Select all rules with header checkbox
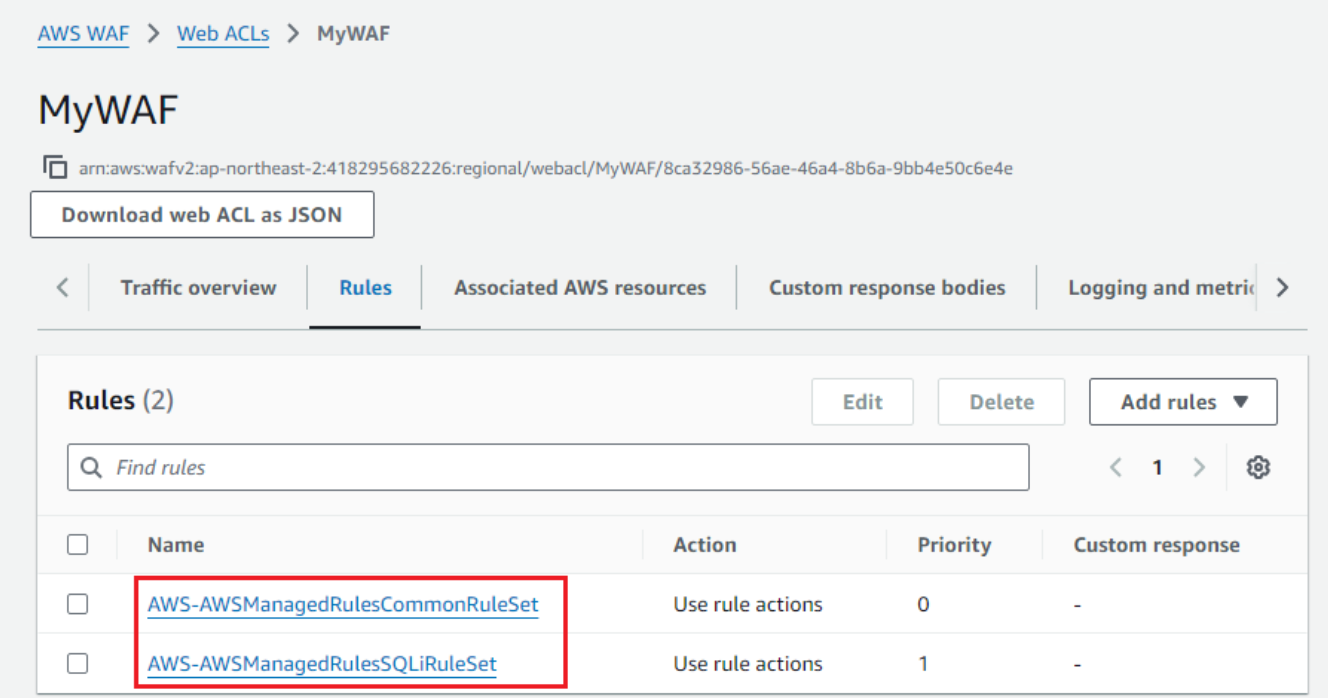1328x698 pixels. 77,545
